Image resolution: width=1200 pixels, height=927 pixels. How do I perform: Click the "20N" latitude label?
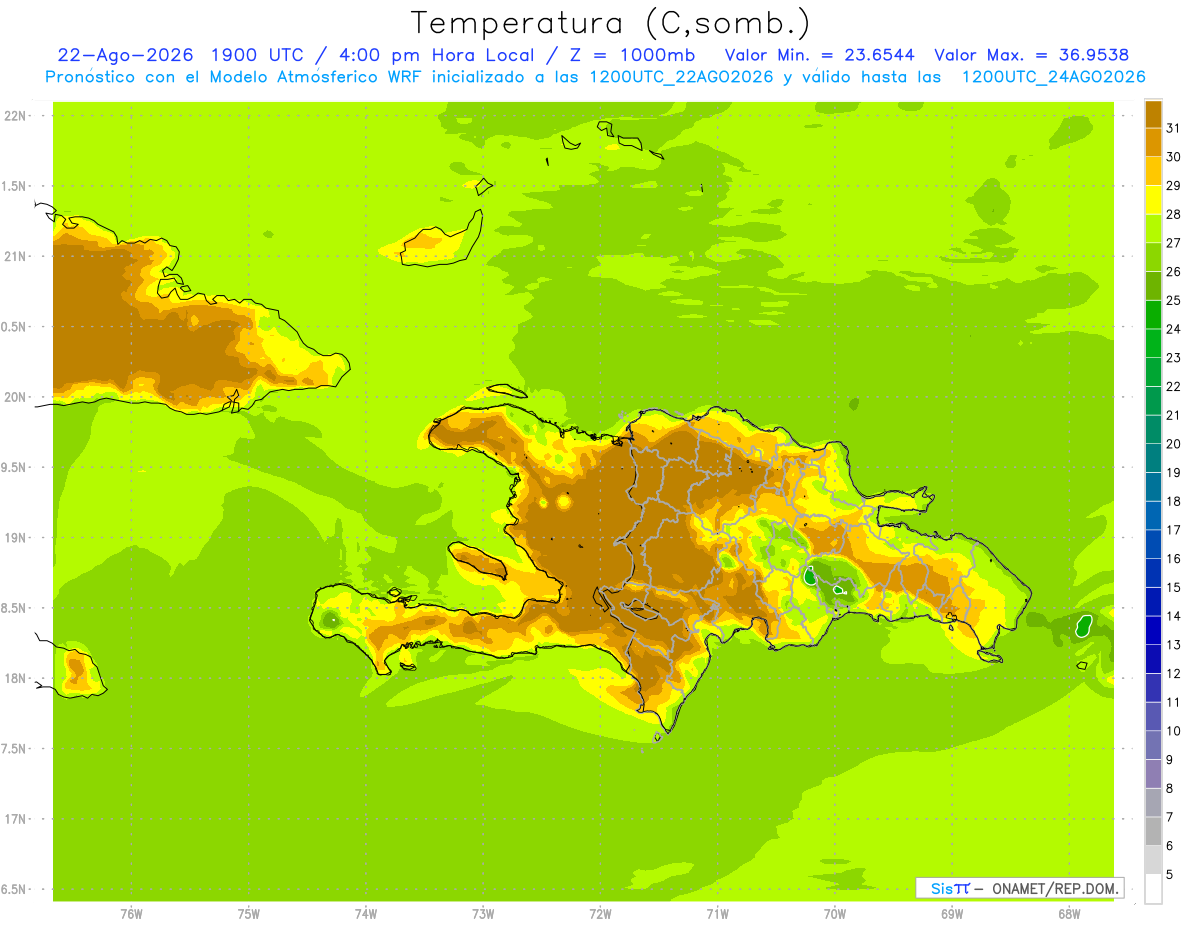[15, 397]
